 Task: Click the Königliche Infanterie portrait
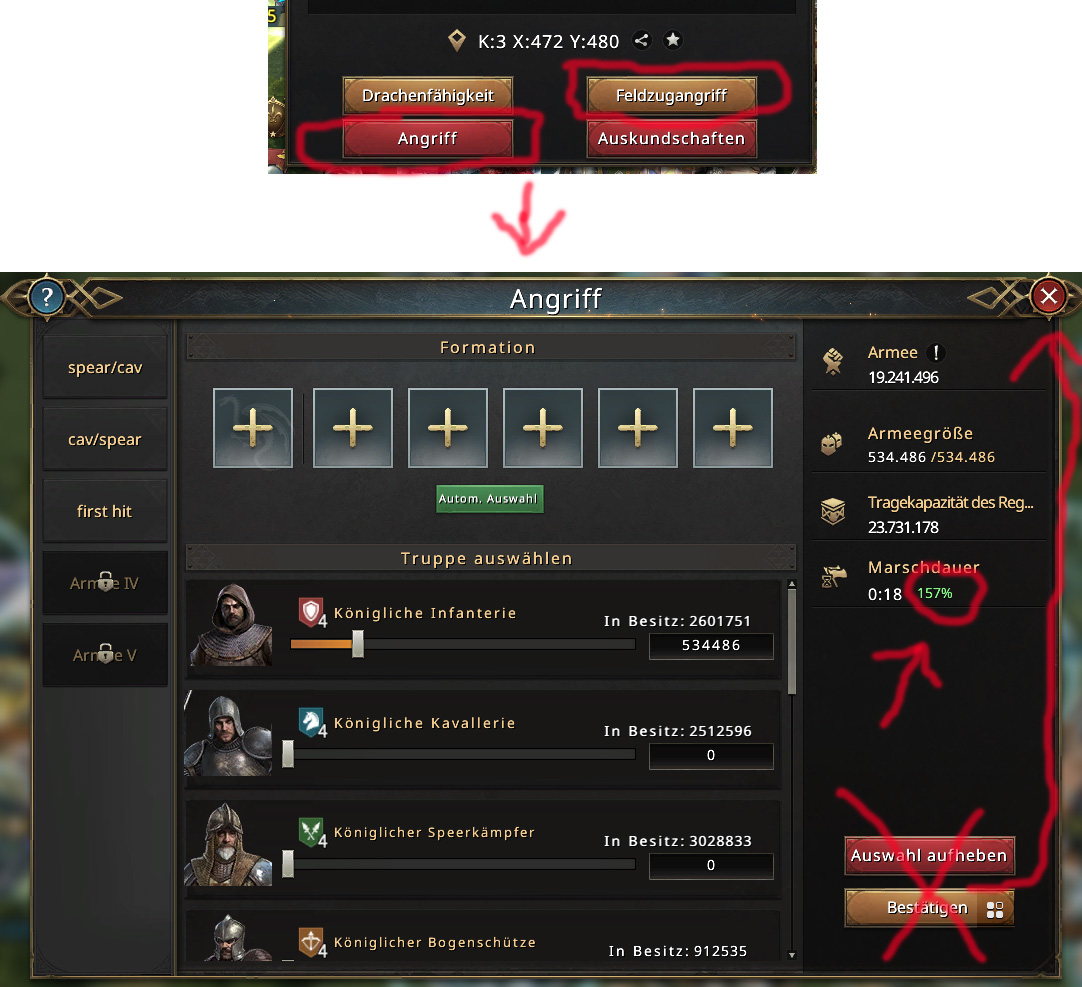(231, 625)
